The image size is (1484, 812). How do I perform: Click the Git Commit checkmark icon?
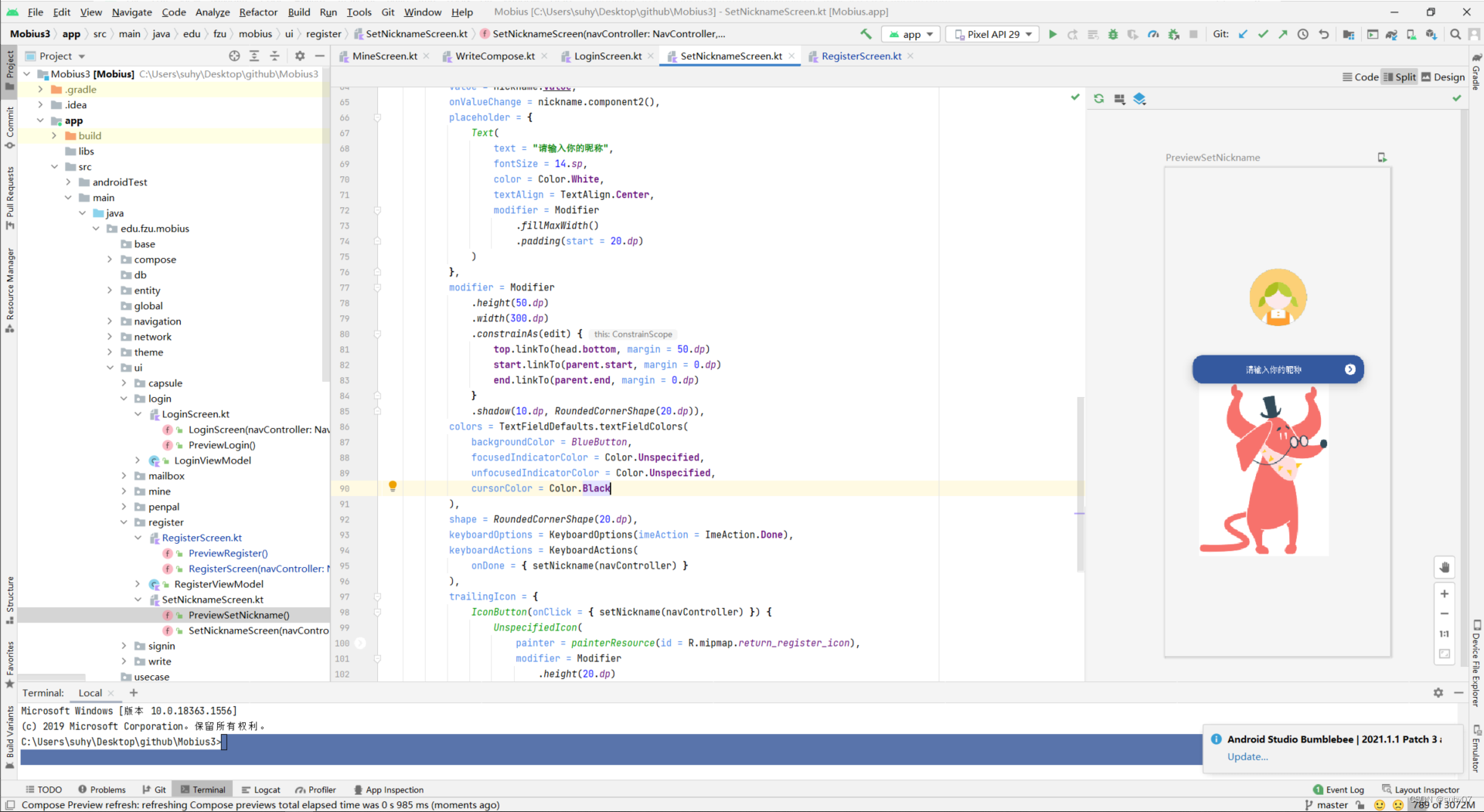(1263, 34)
